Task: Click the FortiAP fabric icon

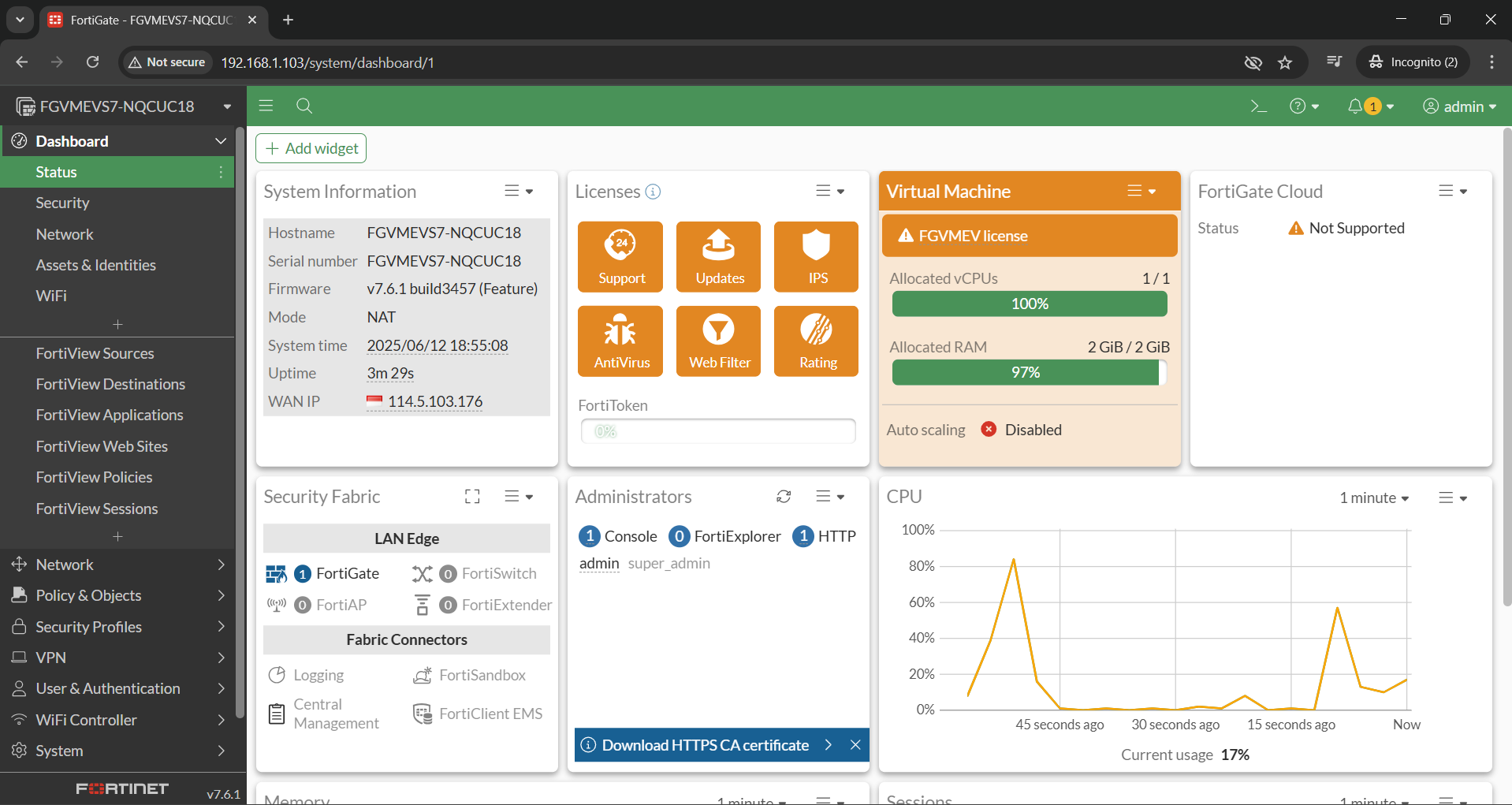Action: click(276, 605)
